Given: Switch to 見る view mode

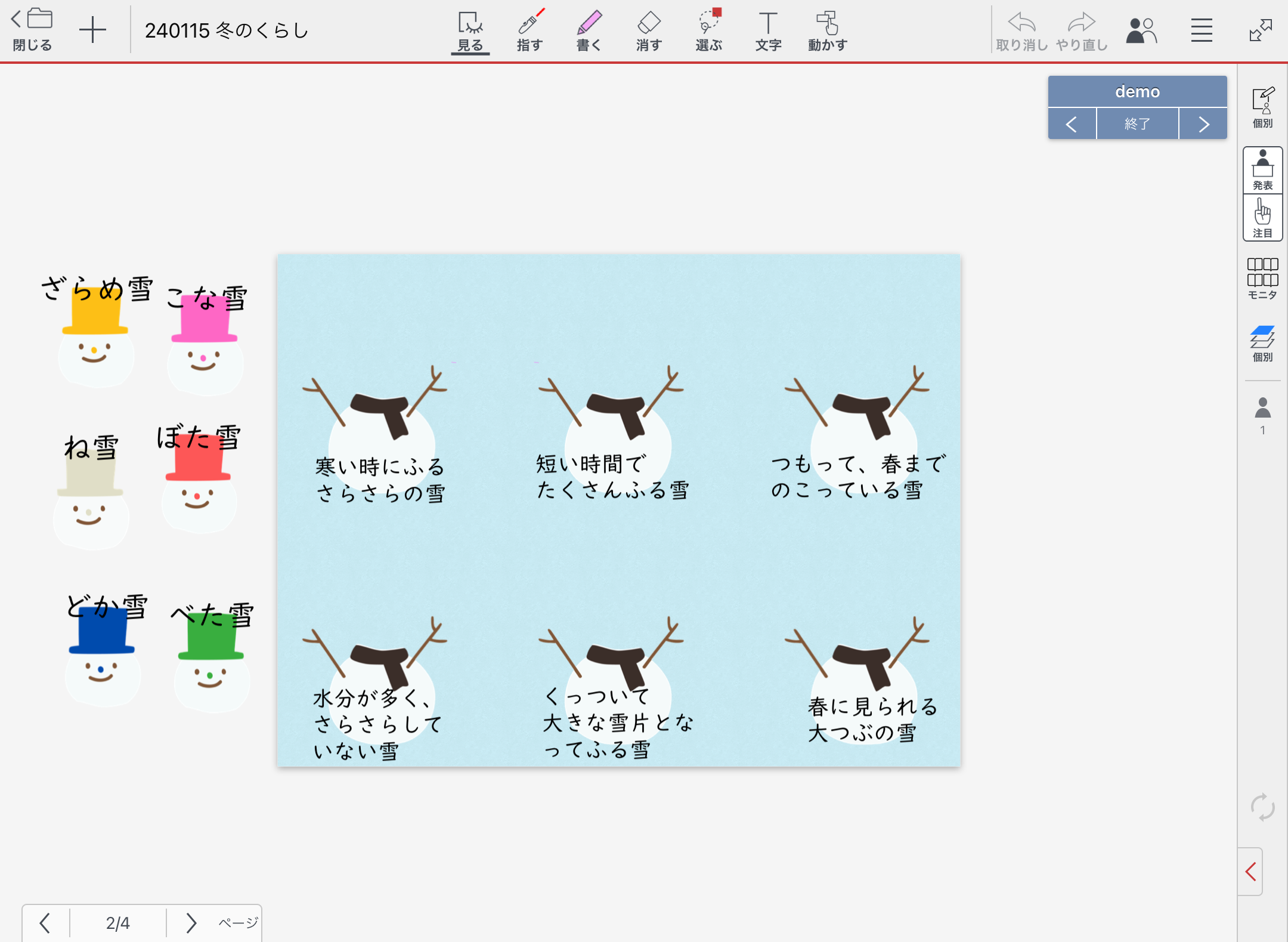Looking at the screenshot, I should coord(470,31).
